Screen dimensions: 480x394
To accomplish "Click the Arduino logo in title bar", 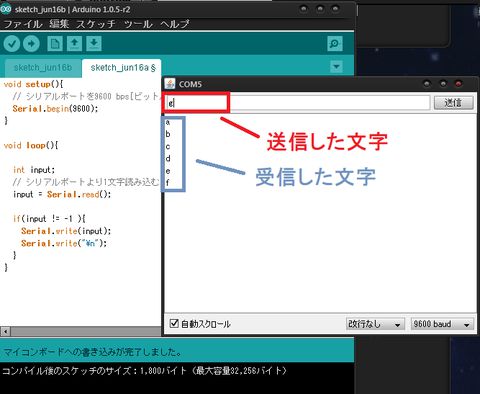I will point(6,9).
